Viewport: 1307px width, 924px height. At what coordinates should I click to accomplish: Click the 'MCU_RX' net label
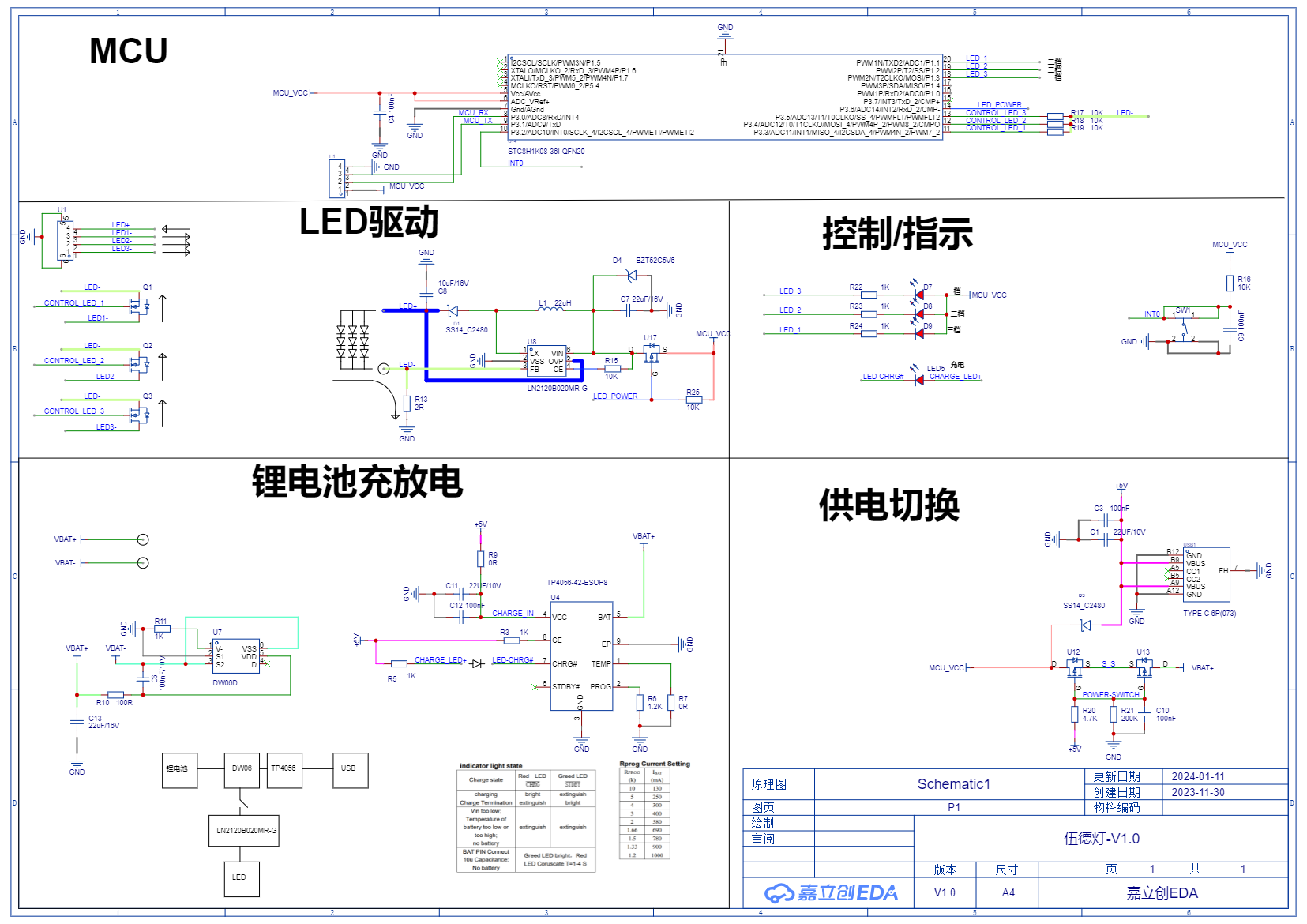[473, 113]
